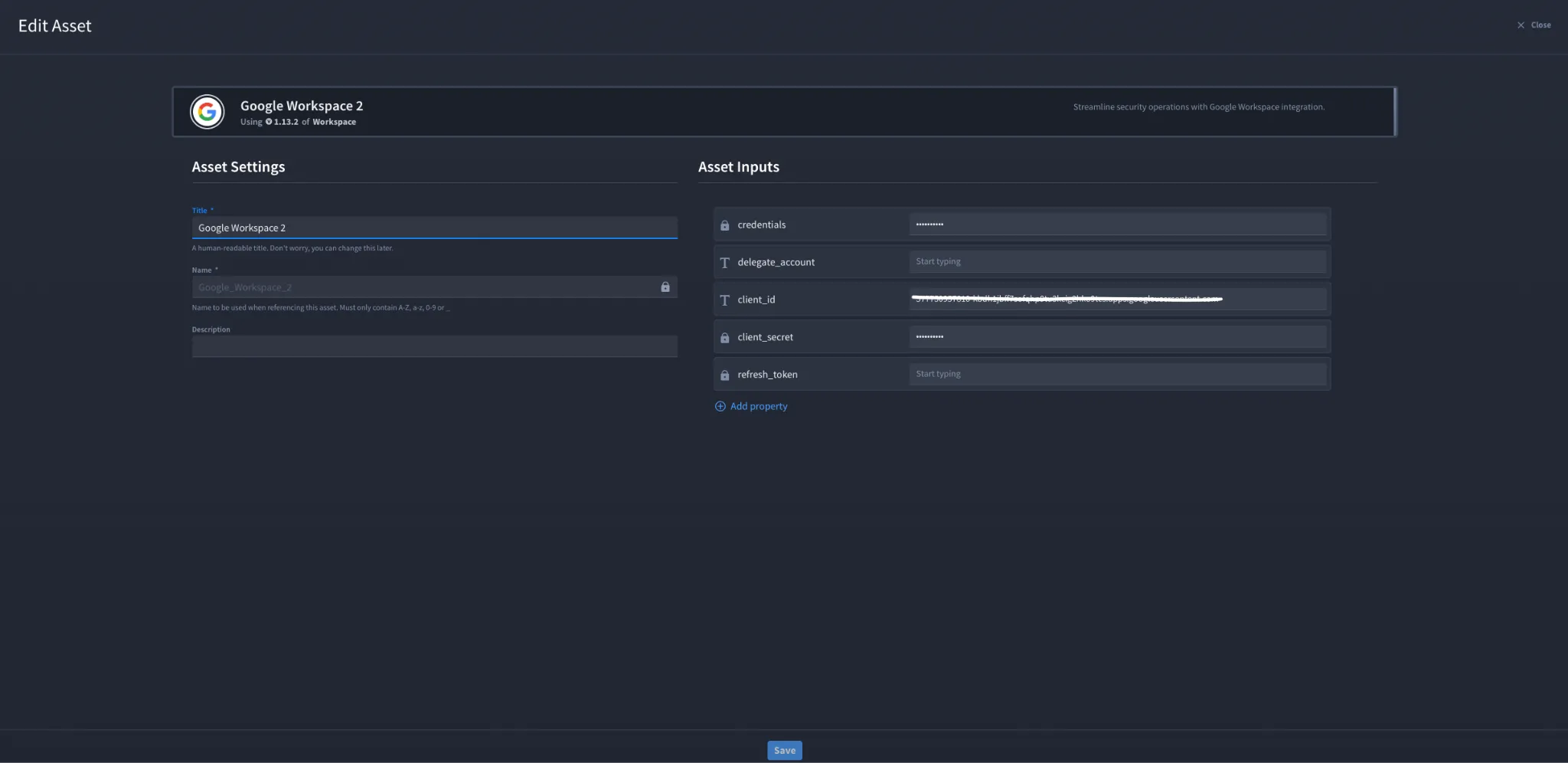Click into the Description field
The height and width of the screenshot is (763, 1568).
click(434, 346)
